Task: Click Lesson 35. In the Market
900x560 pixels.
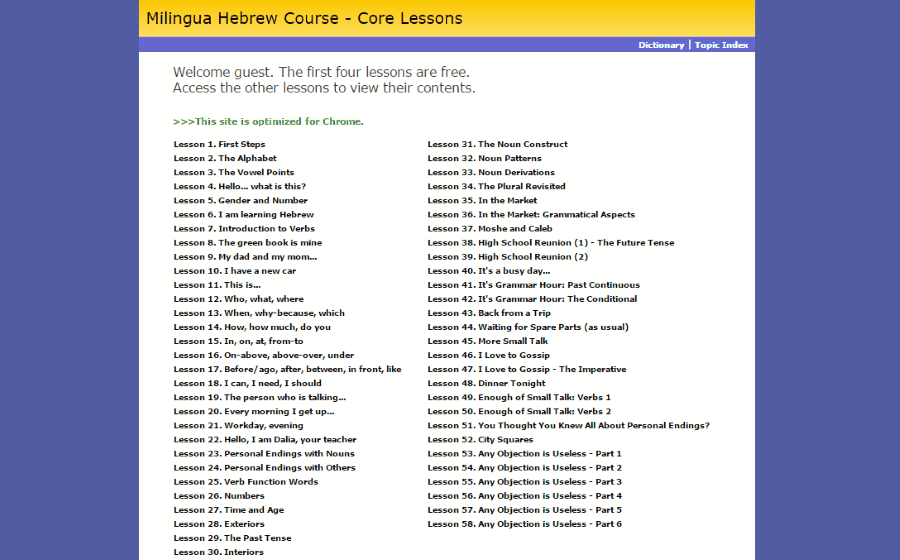Action: (482, 200)
